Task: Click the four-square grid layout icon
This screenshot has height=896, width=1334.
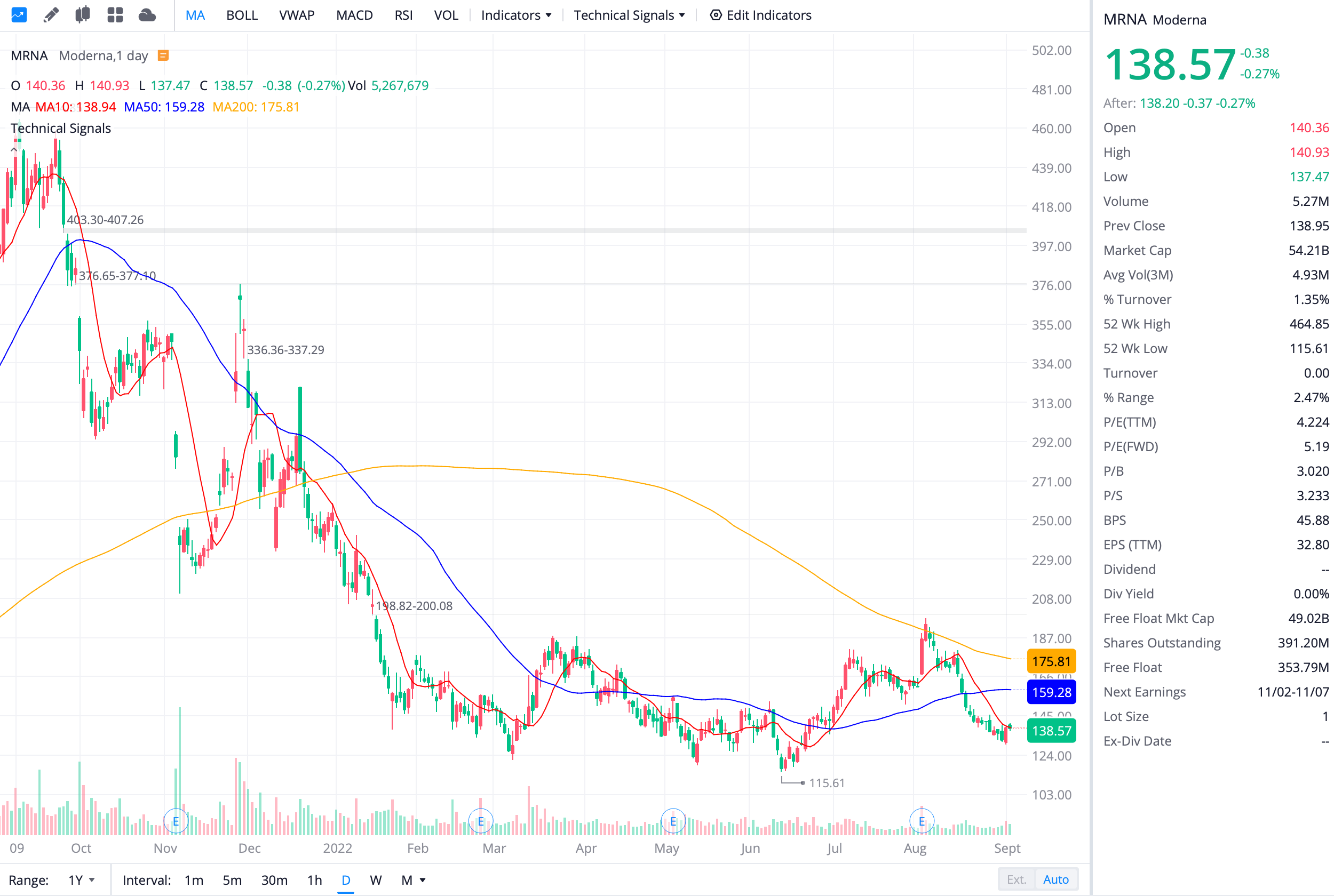Action: coord(115,15)
